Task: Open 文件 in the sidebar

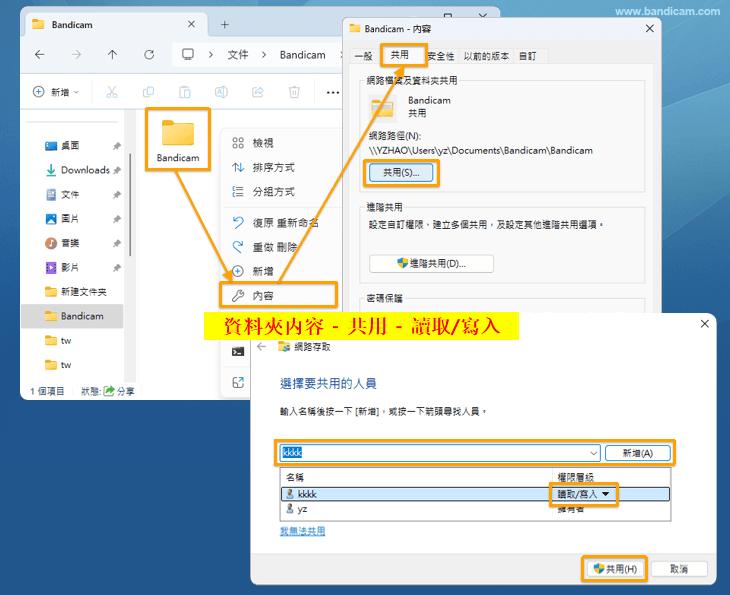Action: [x=70, y=195]
